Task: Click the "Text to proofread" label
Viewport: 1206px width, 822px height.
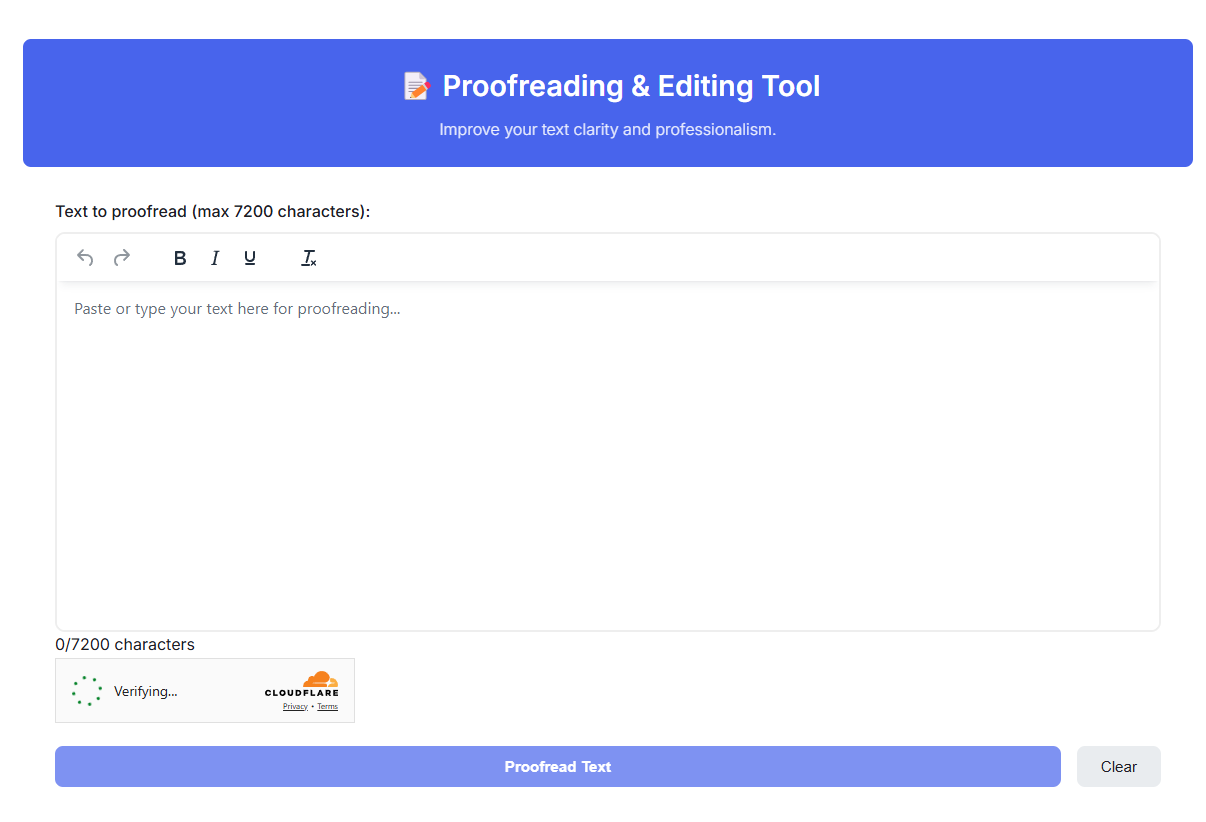Action: click(213, 212)
